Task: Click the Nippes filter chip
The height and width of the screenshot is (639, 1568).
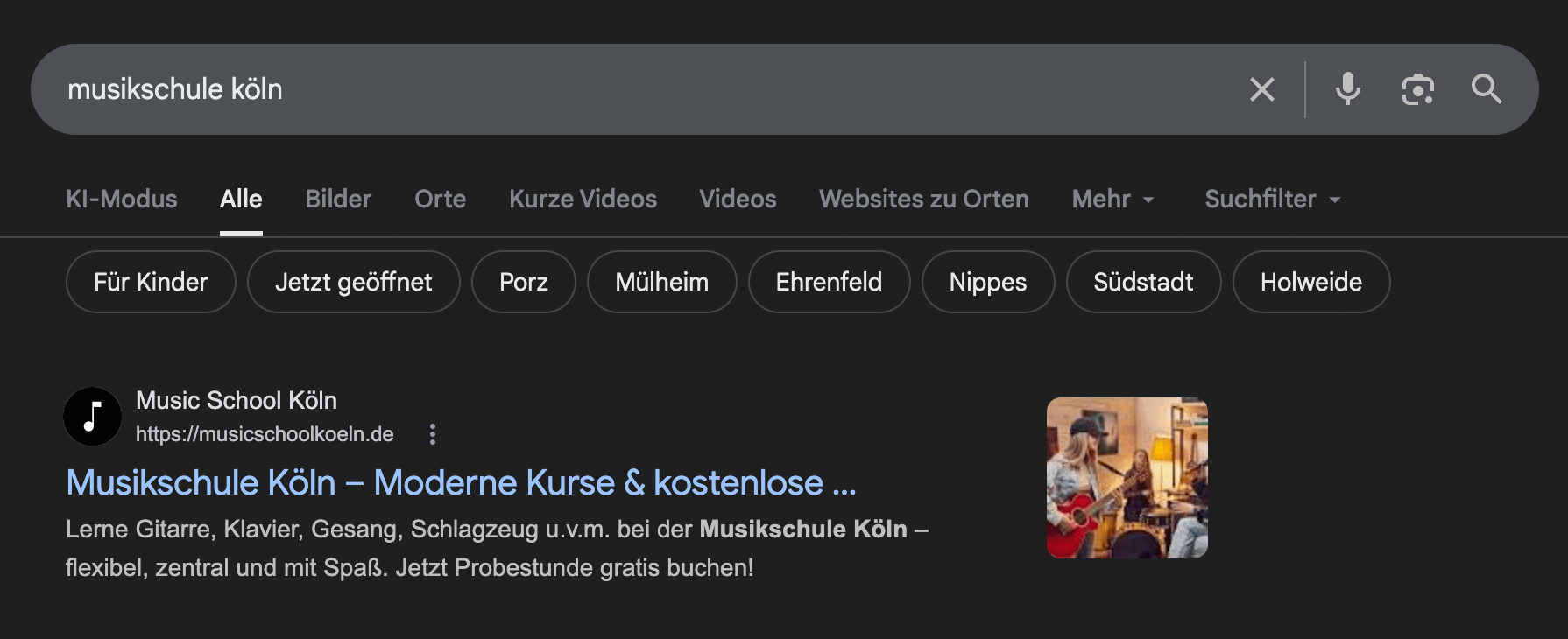Action: point(987,282)
